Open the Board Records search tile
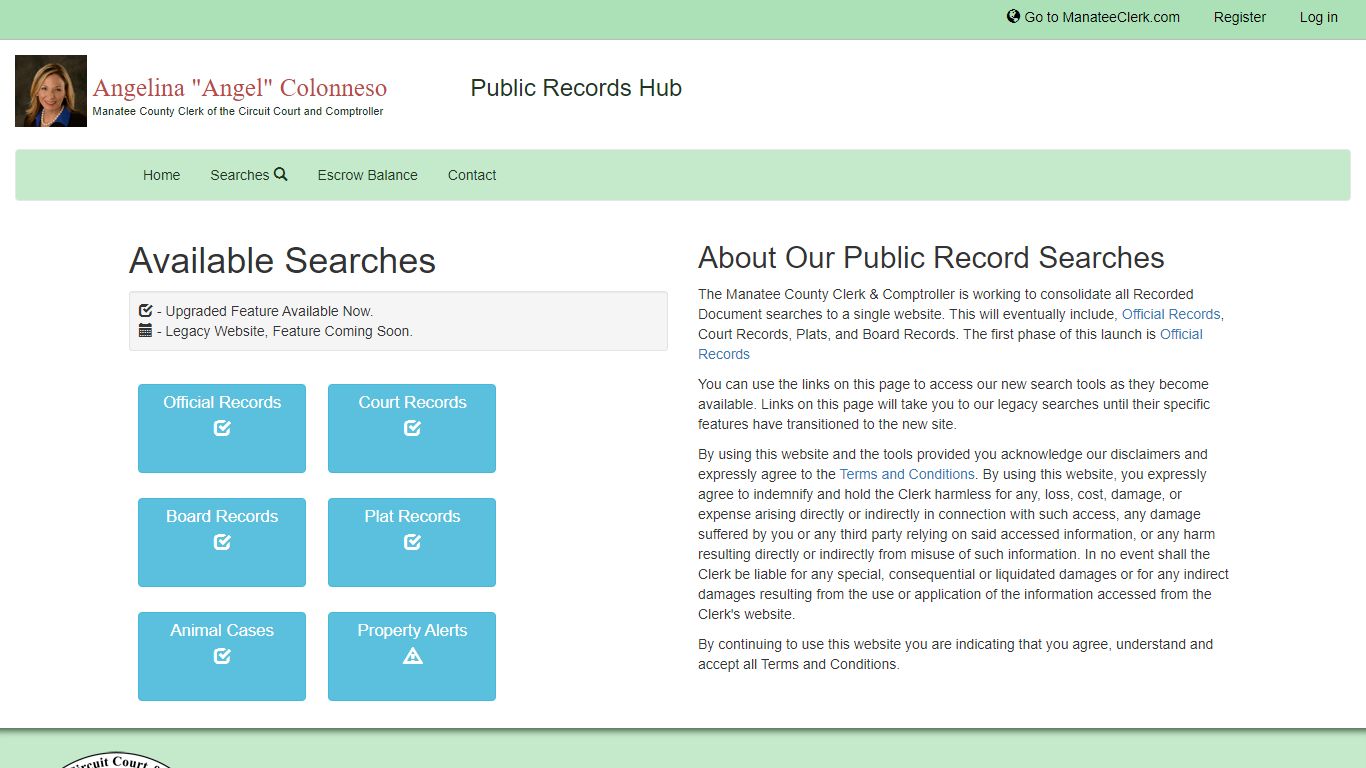 point(222,542)
